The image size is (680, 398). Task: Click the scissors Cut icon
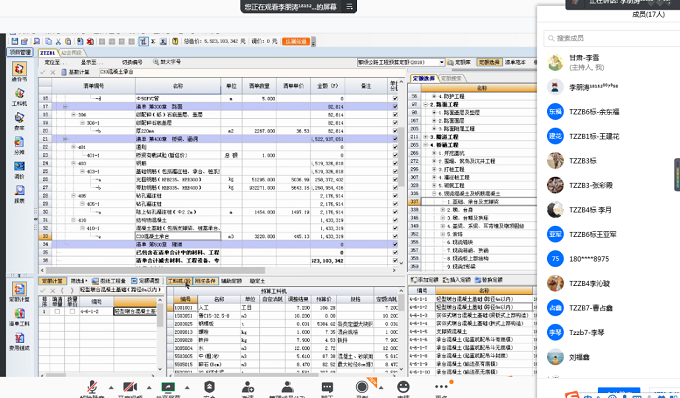58,42
